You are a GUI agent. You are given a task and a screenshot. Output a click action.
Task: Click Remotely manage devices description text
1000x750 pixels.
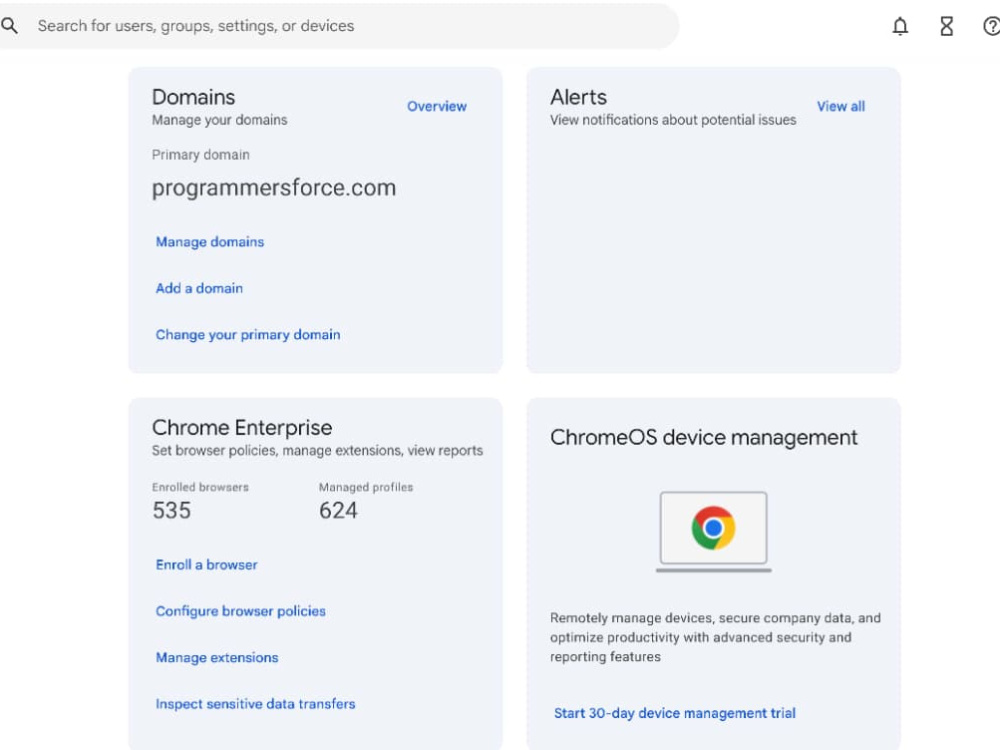tap(715, 637)
